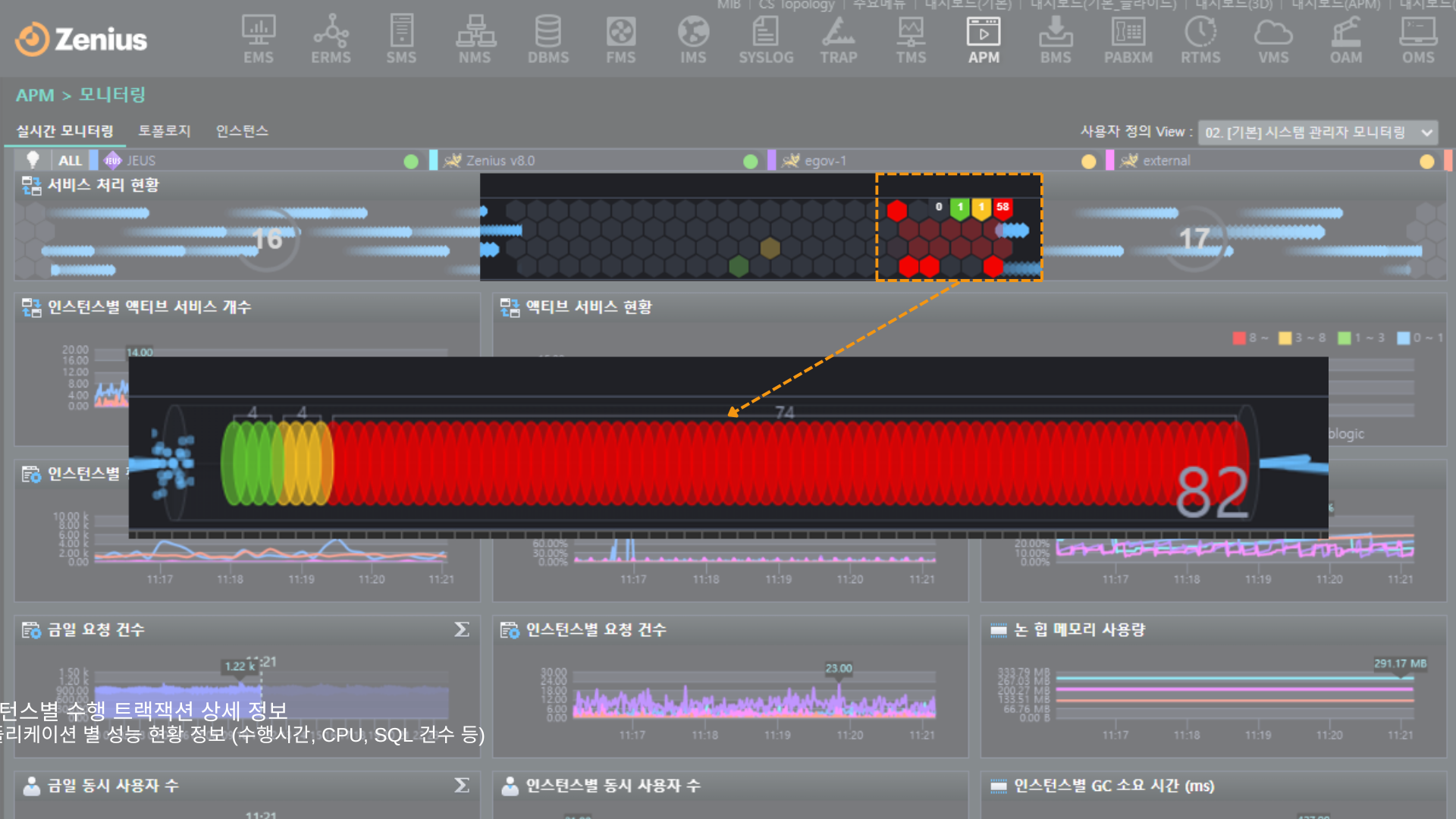
Task: Click the APM breadcrumb link
Action: [35, 96]
